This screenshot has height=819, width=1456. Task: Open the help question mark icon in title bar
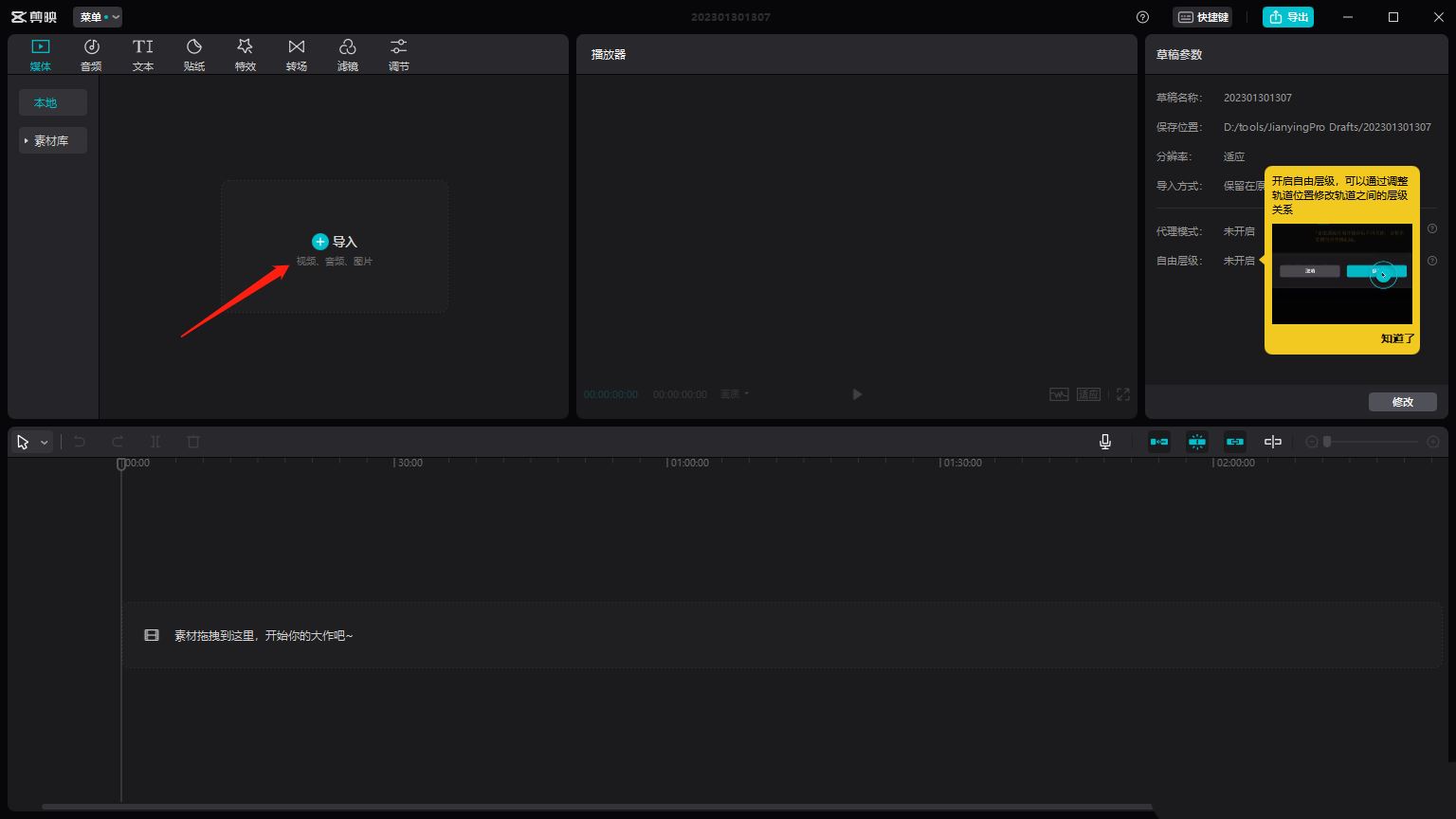(1142, 17)
